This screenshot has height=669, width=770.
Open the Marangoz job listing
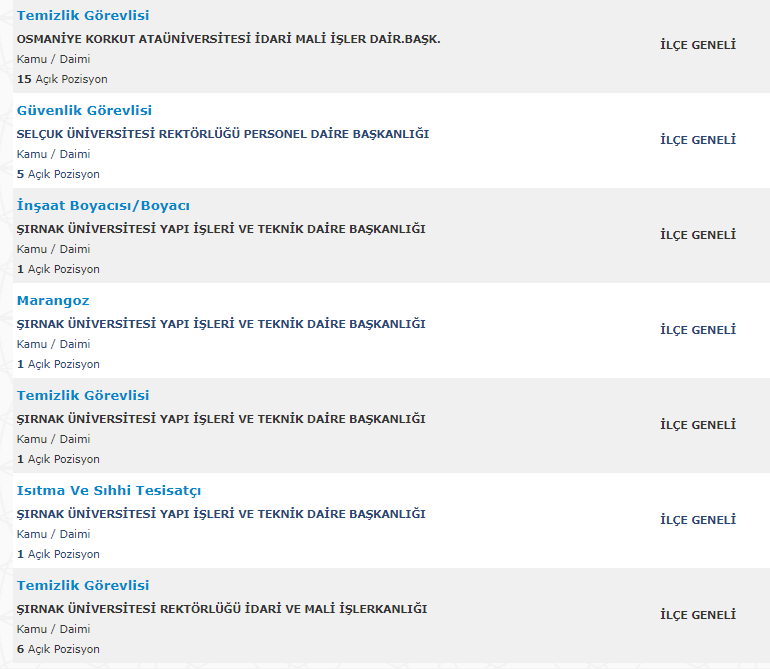point(53,301)
